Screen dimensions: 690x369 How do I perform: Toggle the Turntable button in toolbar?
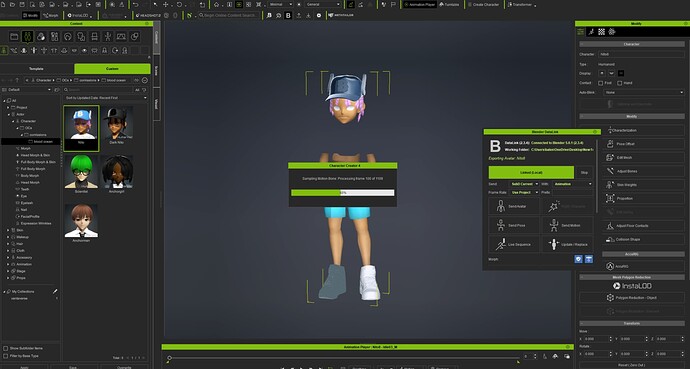coord(449,4)
